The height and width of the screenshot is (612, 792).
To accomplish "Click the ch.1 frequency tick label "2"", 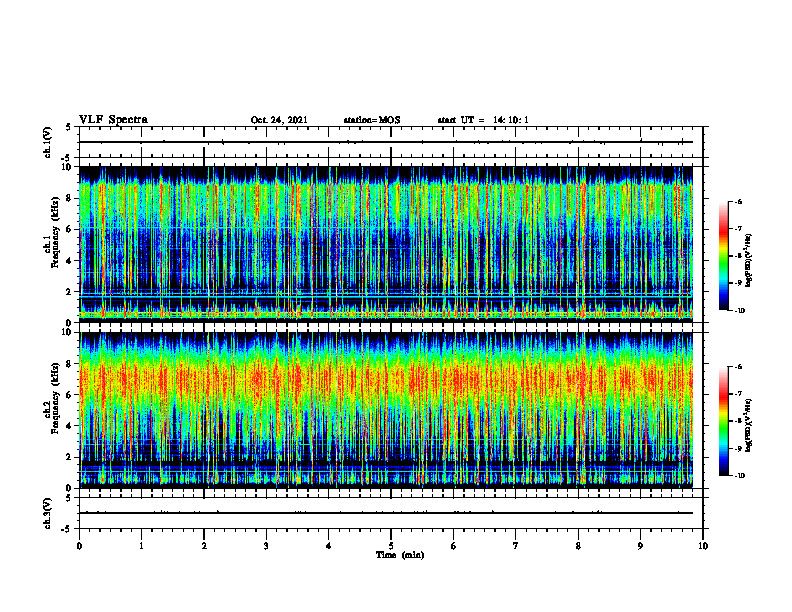I will [x=69, y=292].
